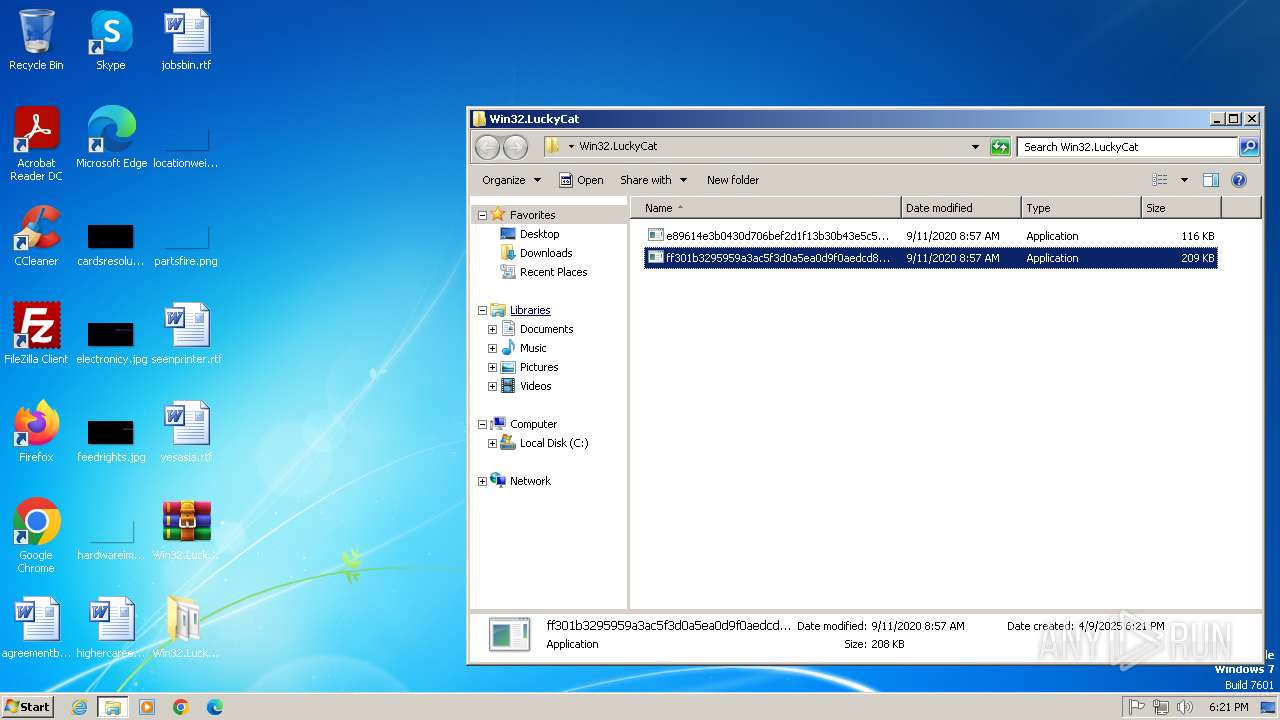Screen dimensions: 1280x720
Task: Open Google Chrome desktop shortcut
Action: tap(36, 535)
